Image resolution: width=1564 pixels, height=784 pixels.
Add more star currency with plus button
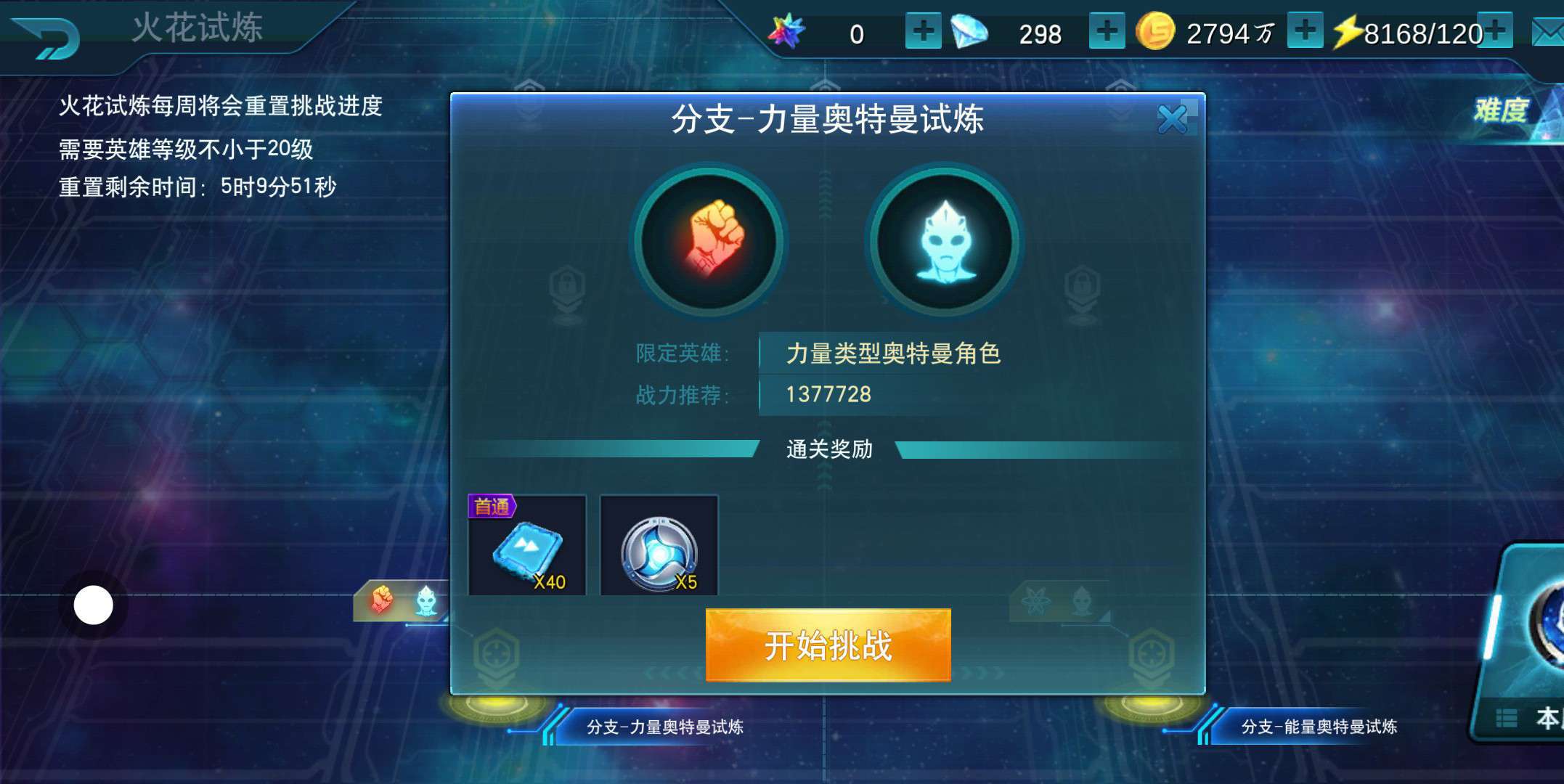(x=923, y=31)
